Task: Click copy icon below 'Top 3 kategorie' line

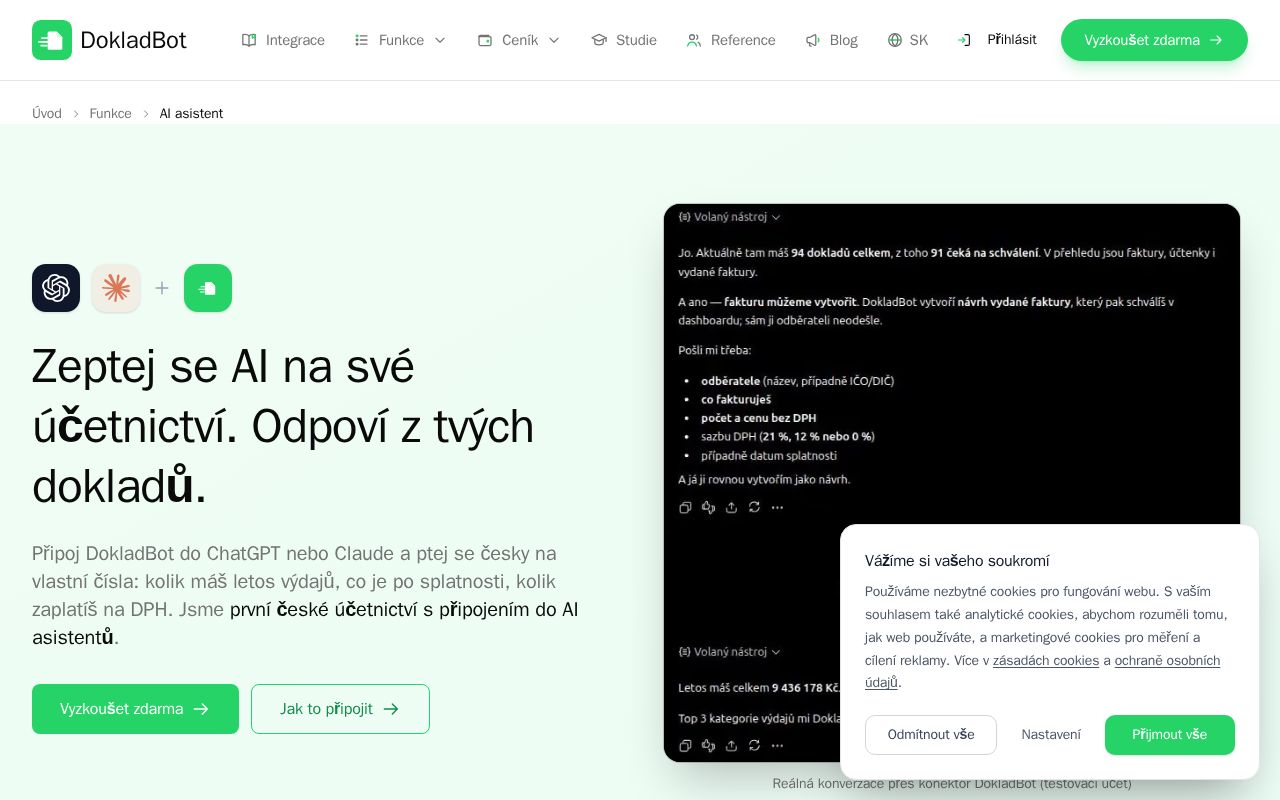Action: tap(685, 745)
